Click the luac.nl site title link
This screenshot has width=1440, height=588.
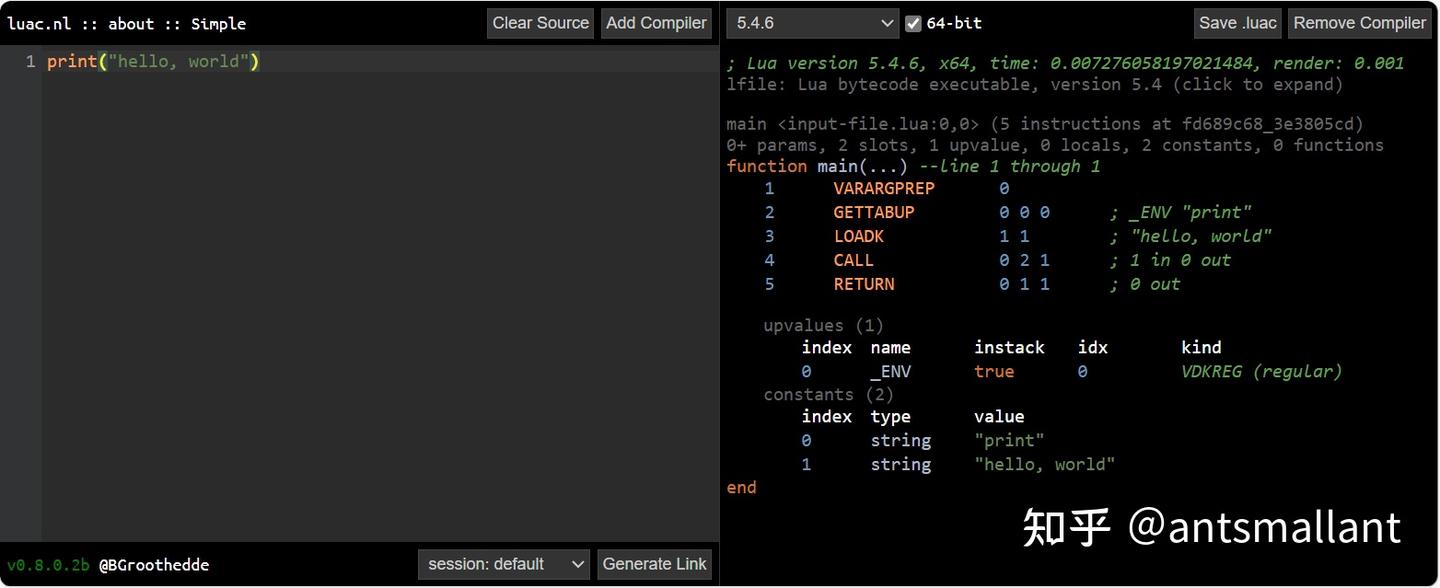click(x=39, y=24)
